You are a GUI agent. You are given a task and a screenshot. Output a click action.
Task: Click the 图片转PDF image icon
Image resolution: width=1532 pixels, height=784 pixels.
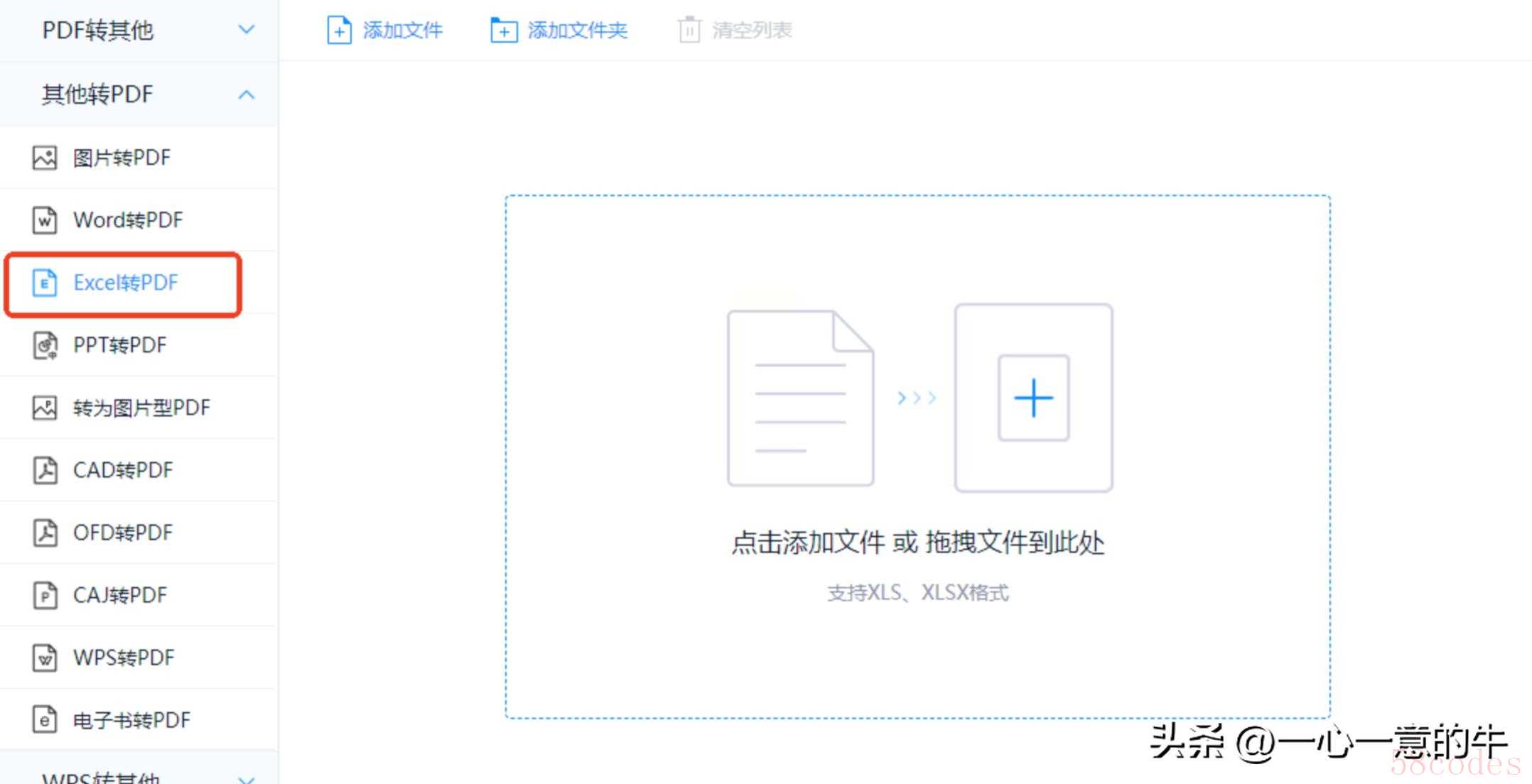[x=45, y=158]
